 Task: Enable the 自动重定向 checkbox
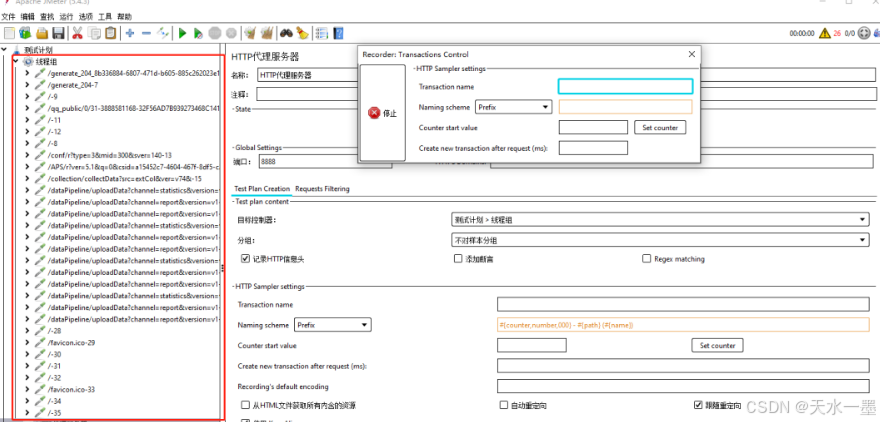[503, 405]
